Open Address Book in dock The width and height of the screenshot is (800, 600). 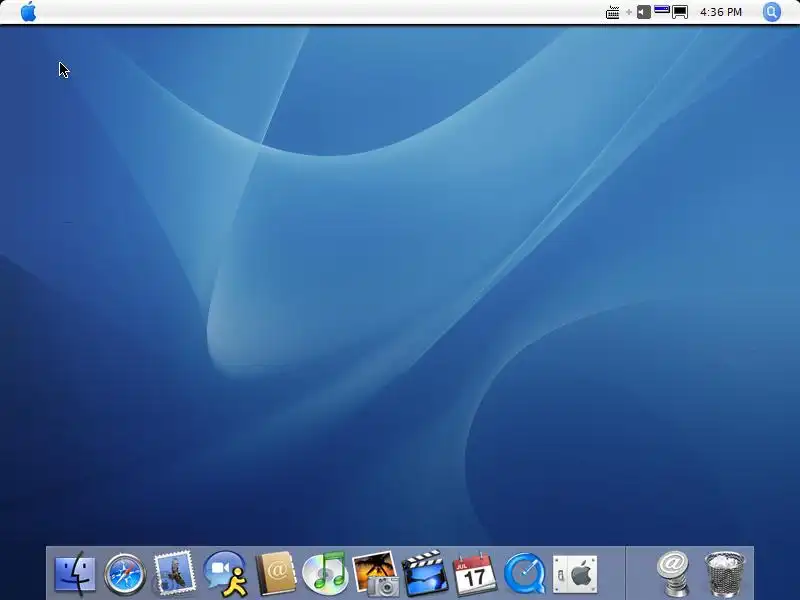coord(276,573)
